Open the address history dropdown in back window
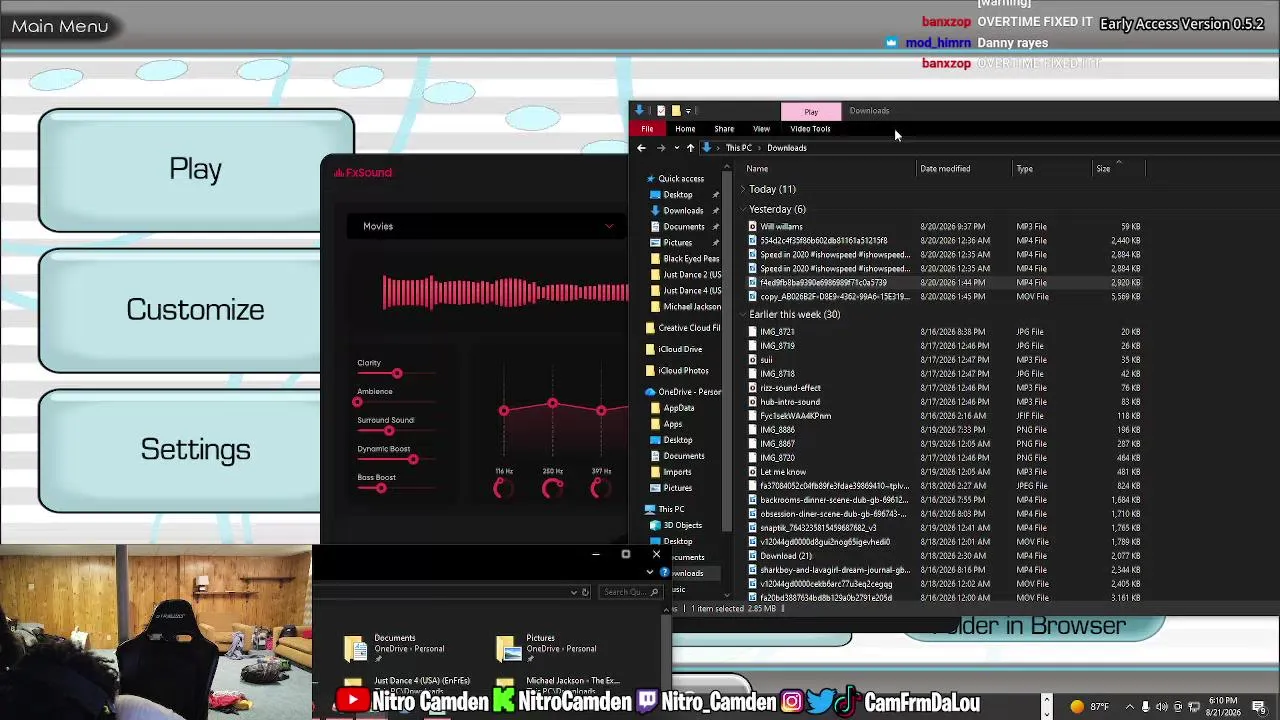Image resolution: width=1280 pixels, height=720 pixels. 574,592
